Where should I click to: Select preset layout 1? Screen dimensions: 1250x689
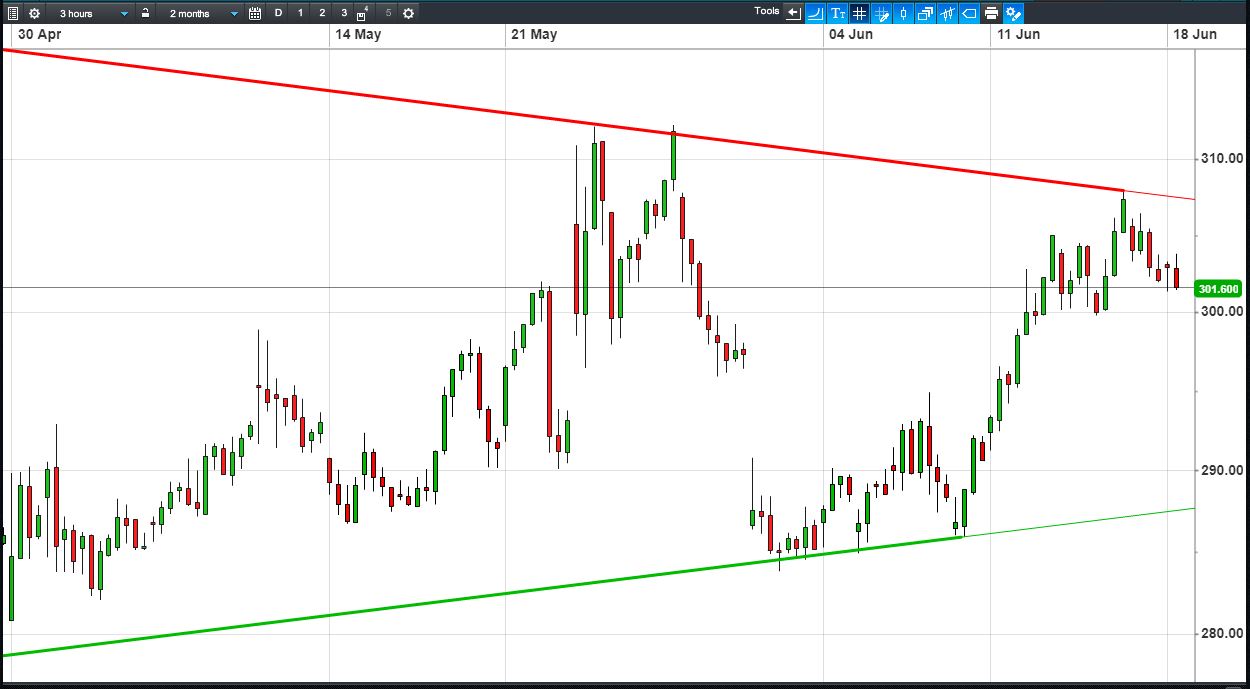click(301, 13)
